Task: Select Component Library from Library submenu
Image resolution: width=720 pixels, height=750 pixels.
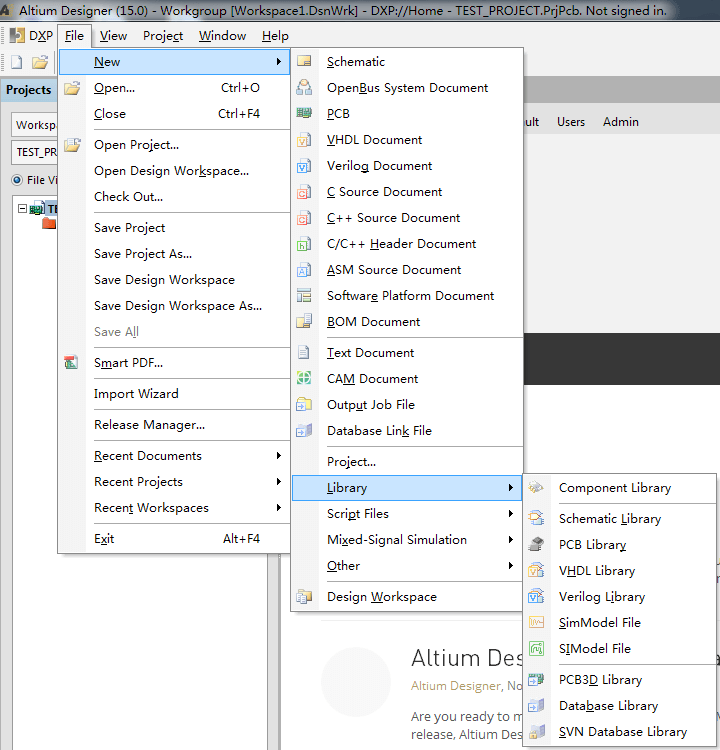Action: [614, 488]
